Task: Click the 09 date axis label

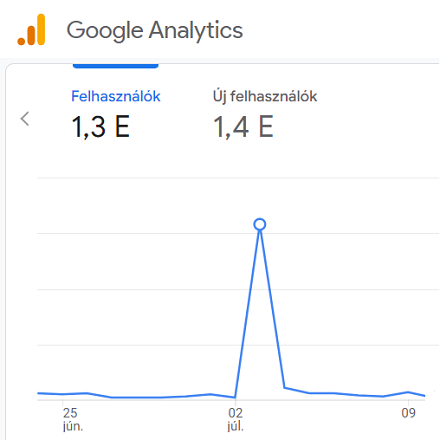Action: point(408,413)
